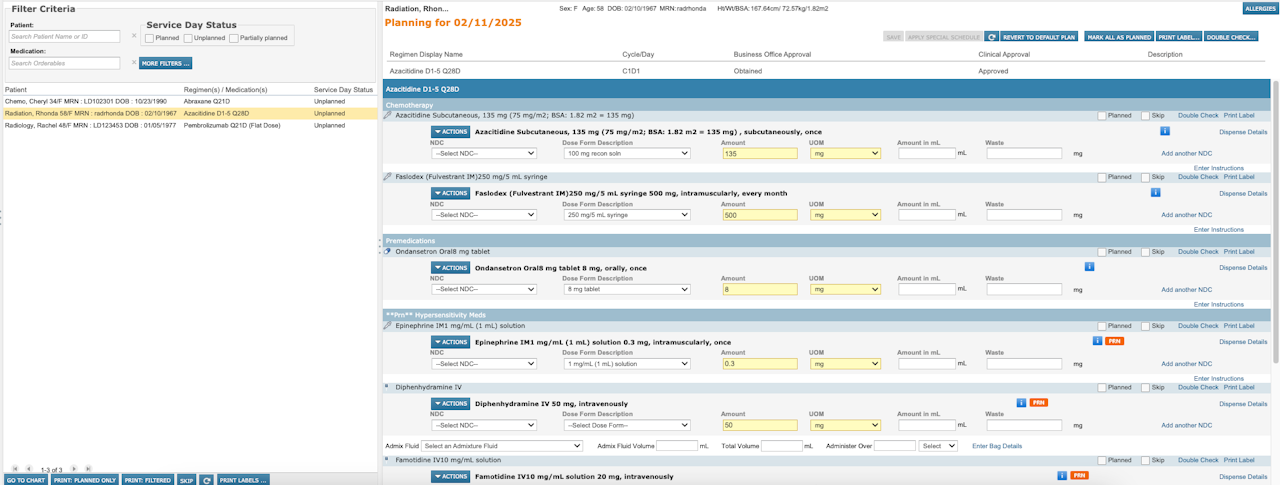The height and width of the screenshot is (485, 1280).
Task: Click the More Filters button
Action: tap(166, 63)
